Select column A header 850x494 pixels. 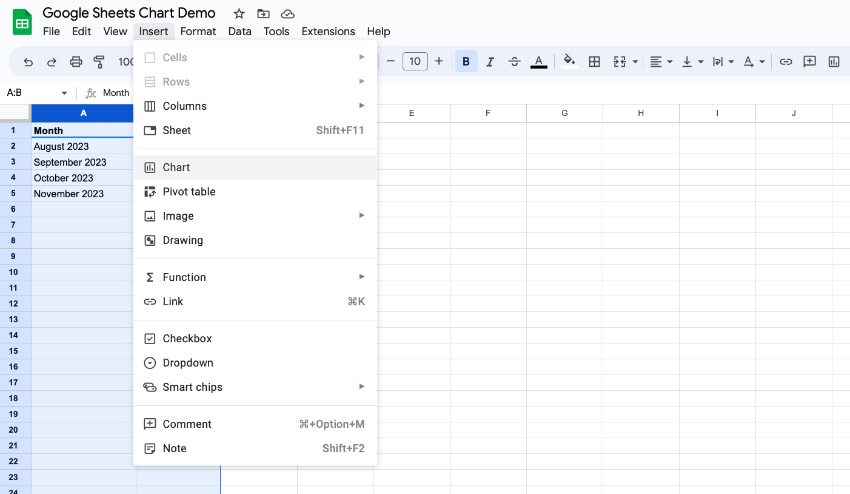(x=83, y=113)
